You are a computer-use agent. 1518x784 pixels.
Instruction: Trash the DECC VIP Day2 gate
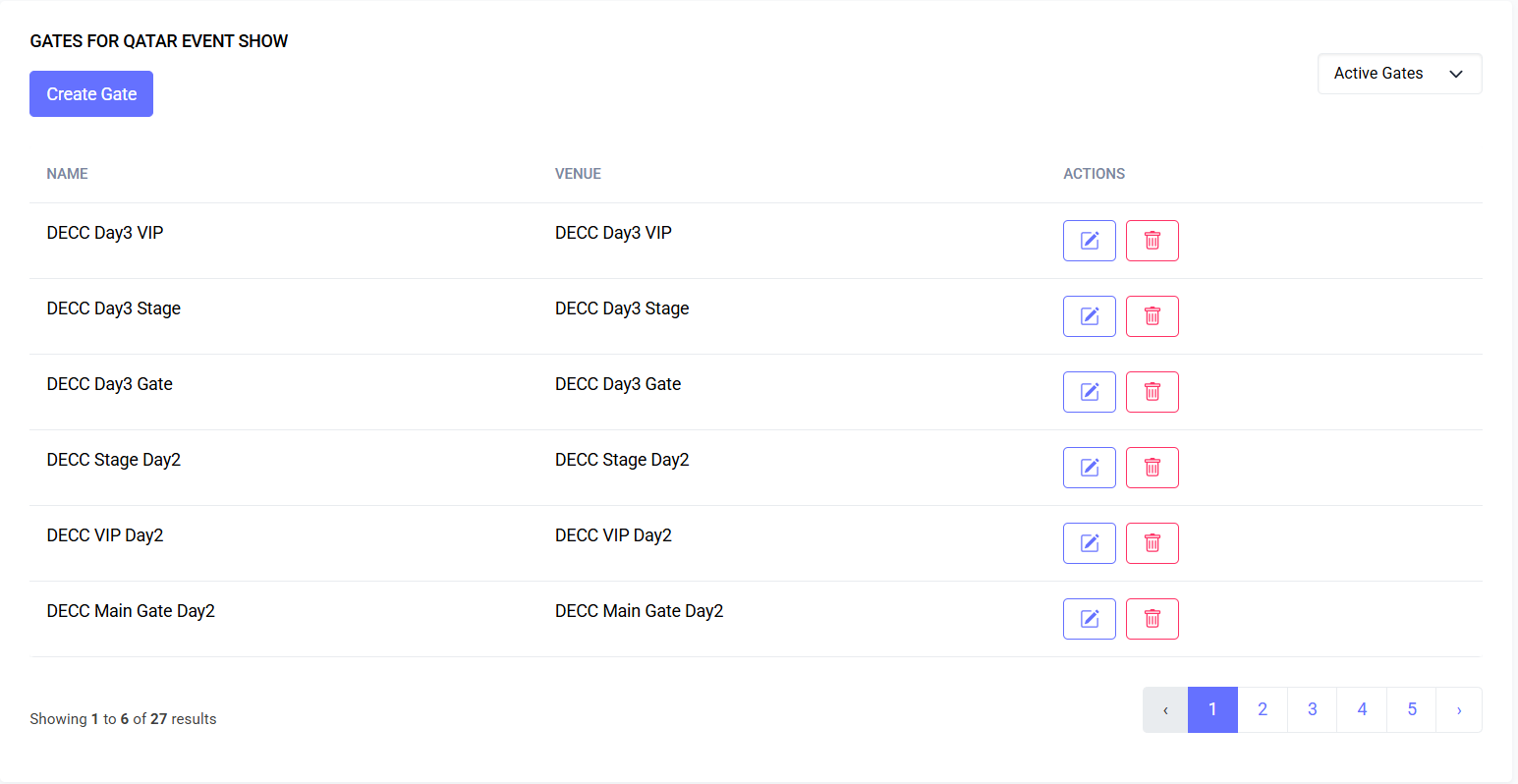1152,543
